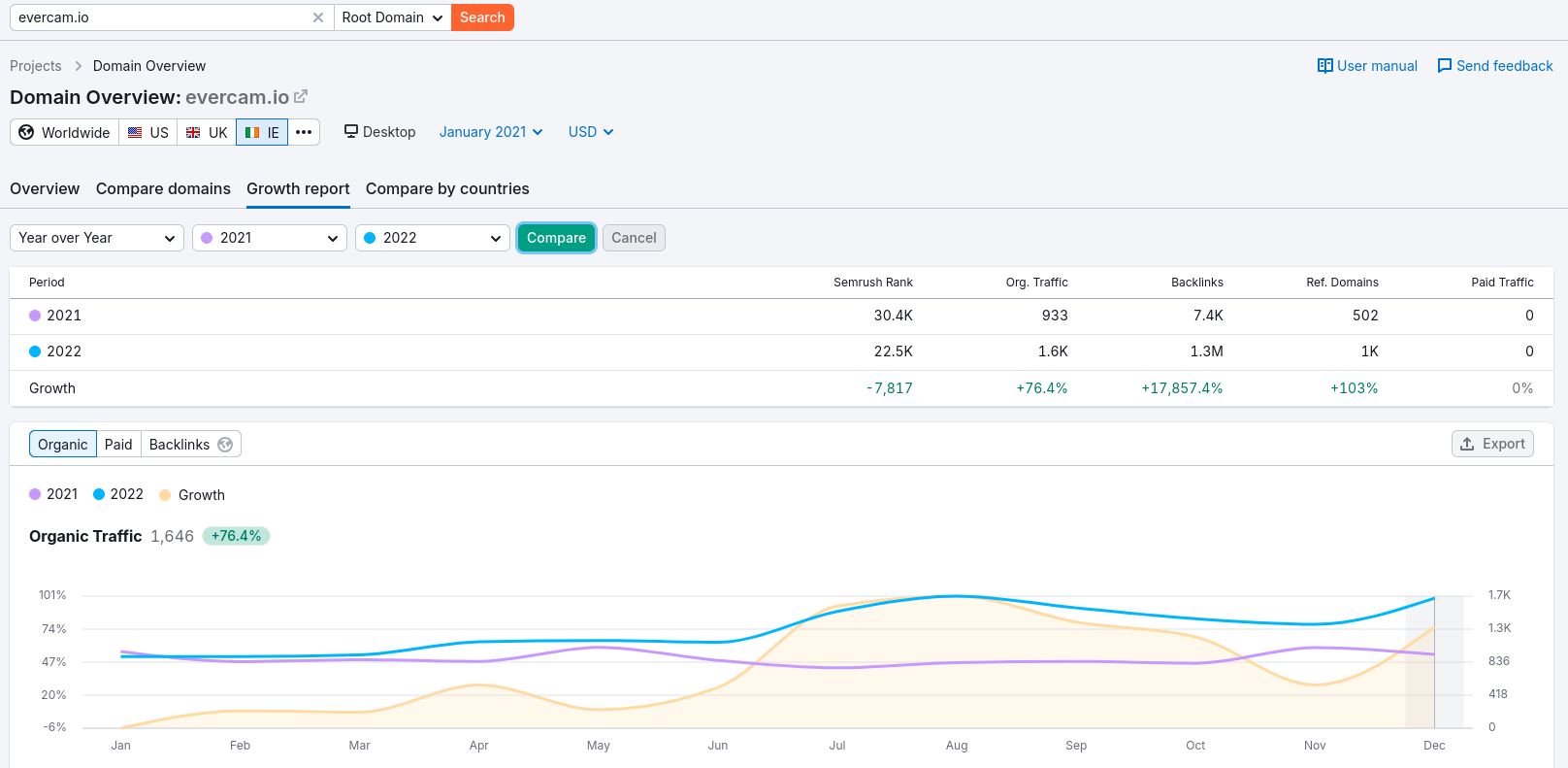The image size is (1568, 768).
Task: Toggle Growth series in chart legend
Action: click(192, 495)
